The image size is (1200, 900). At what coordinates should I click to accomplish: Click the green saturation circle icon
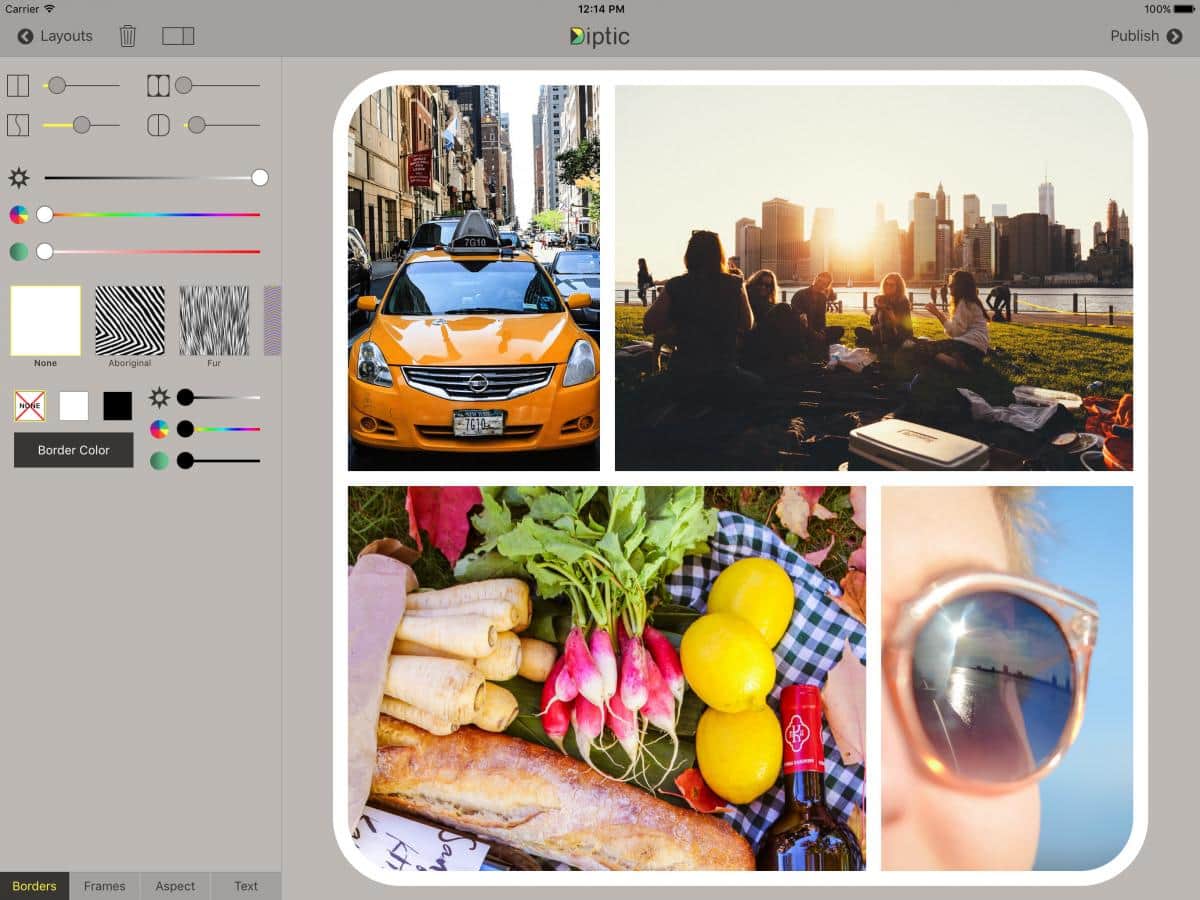tap(19, 251)
